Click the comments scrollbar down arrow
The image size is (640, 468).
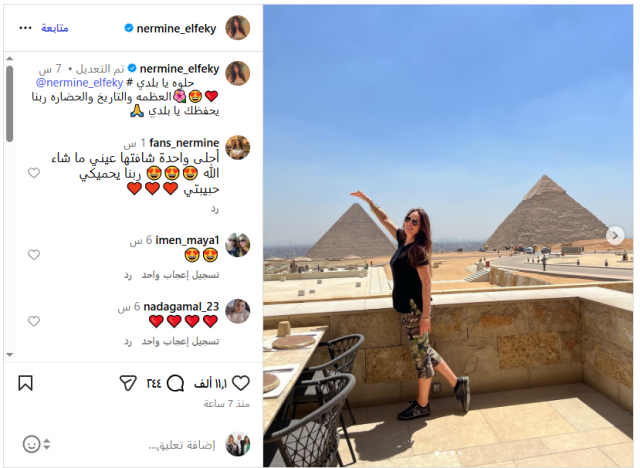pyautogui.click(x=10, y=355)
